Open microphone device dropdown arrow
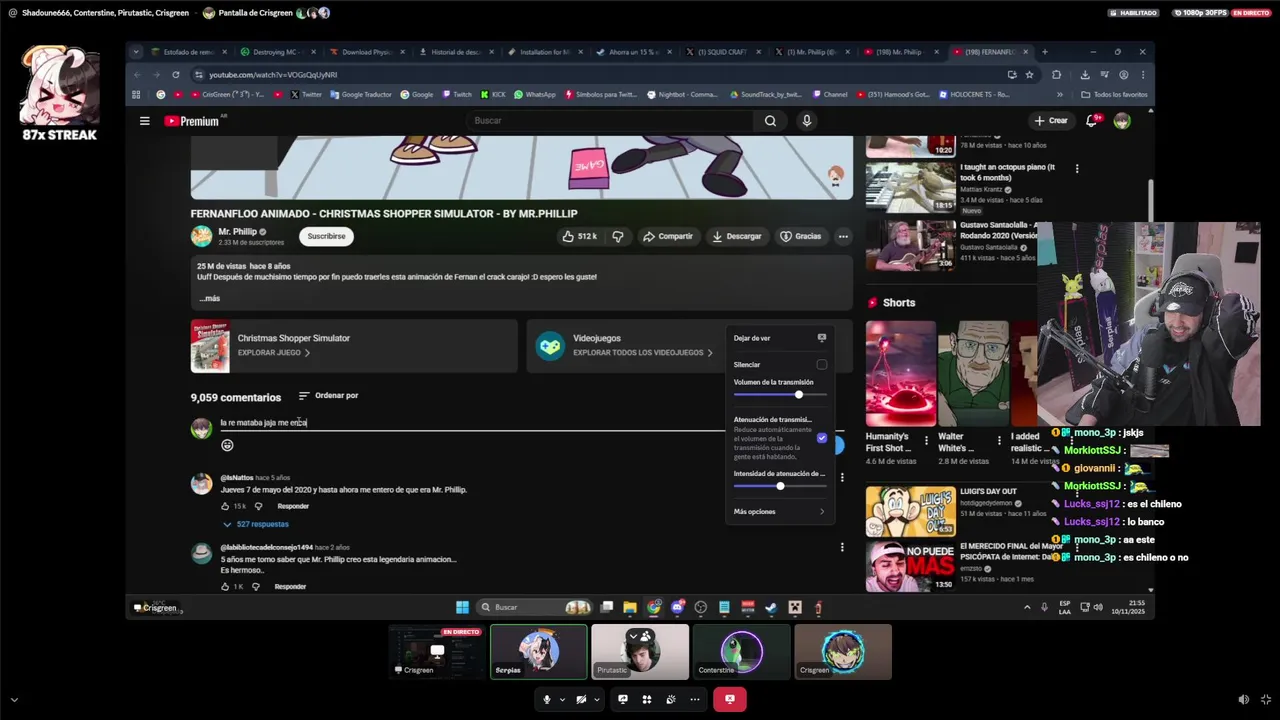The image size is (1280, 720). click(562, 700)
